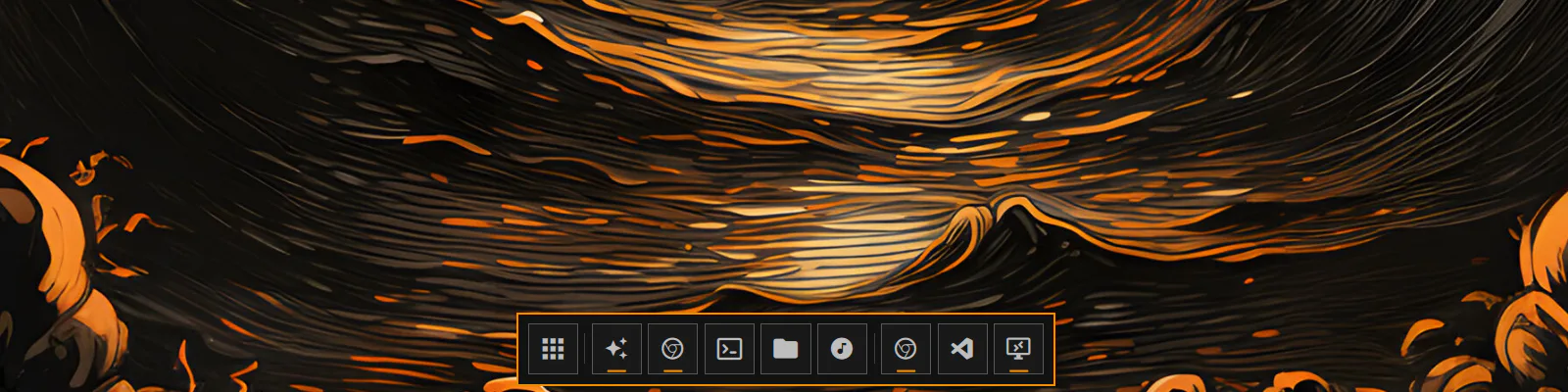Open Chrome beside the sparkle icon
The height and width of the screenshot is (392, 1568).
(x=672, y=349)
